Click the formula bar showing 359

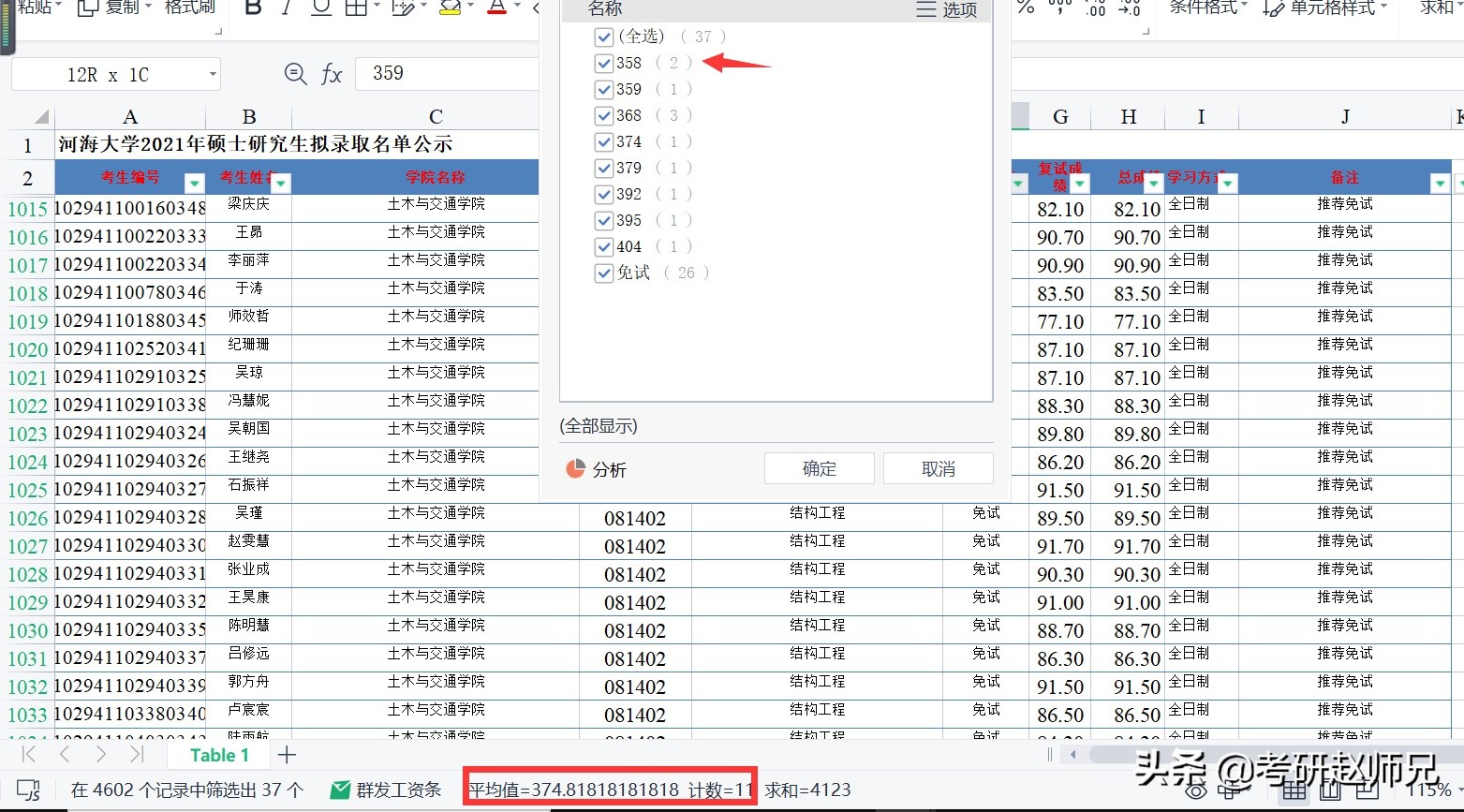coord(450,73)
